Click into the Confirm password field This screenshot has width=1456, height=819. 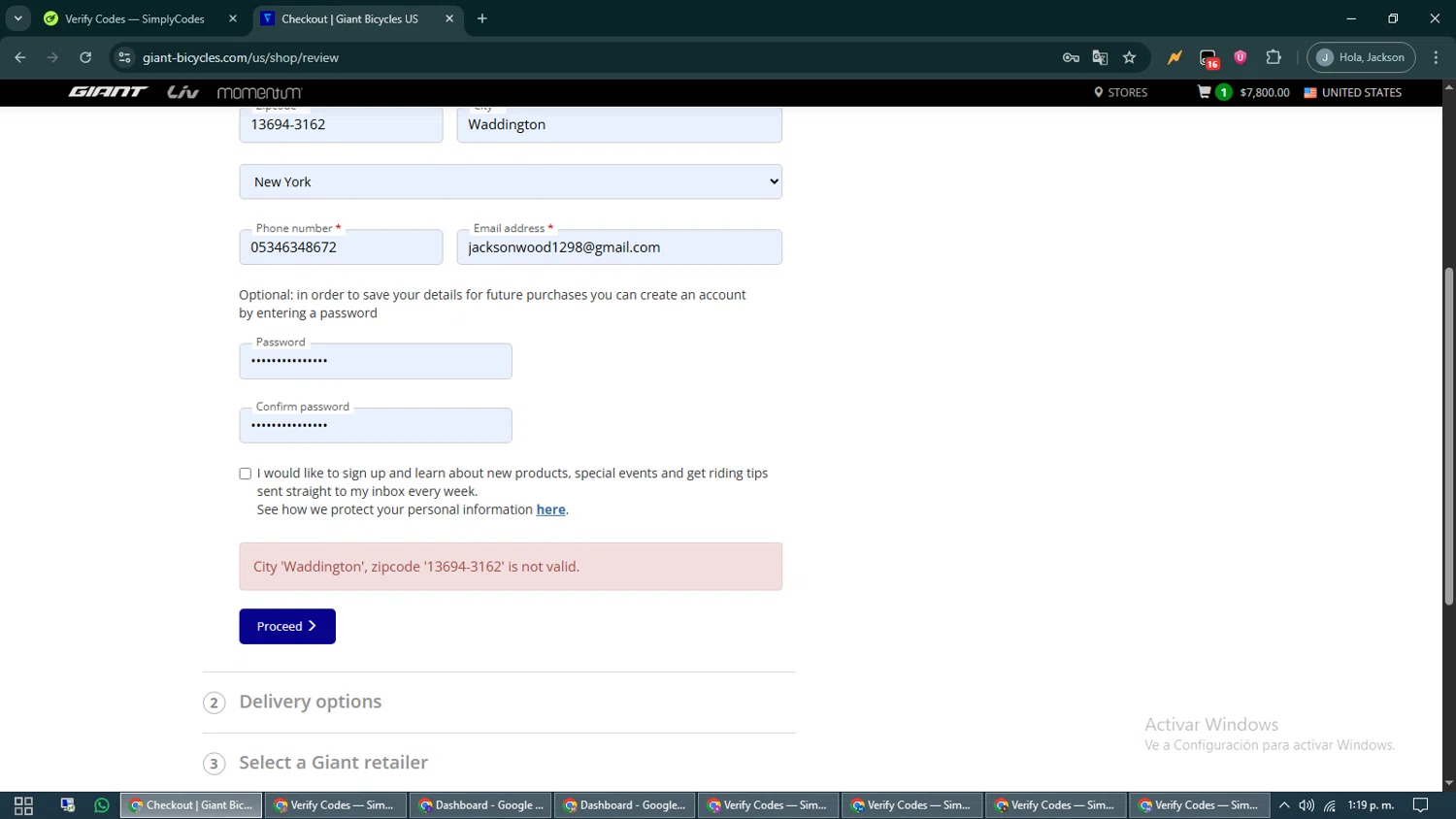point(376,425)
